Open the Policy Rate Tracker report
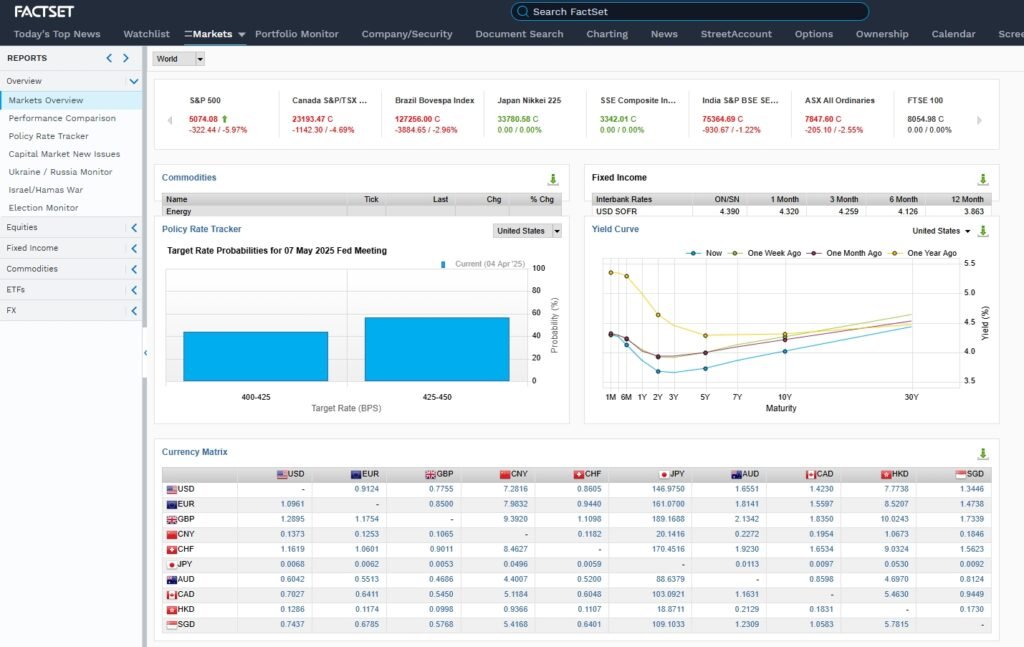Viewport: 1024px width, 647px height. (x=48, y=136)
